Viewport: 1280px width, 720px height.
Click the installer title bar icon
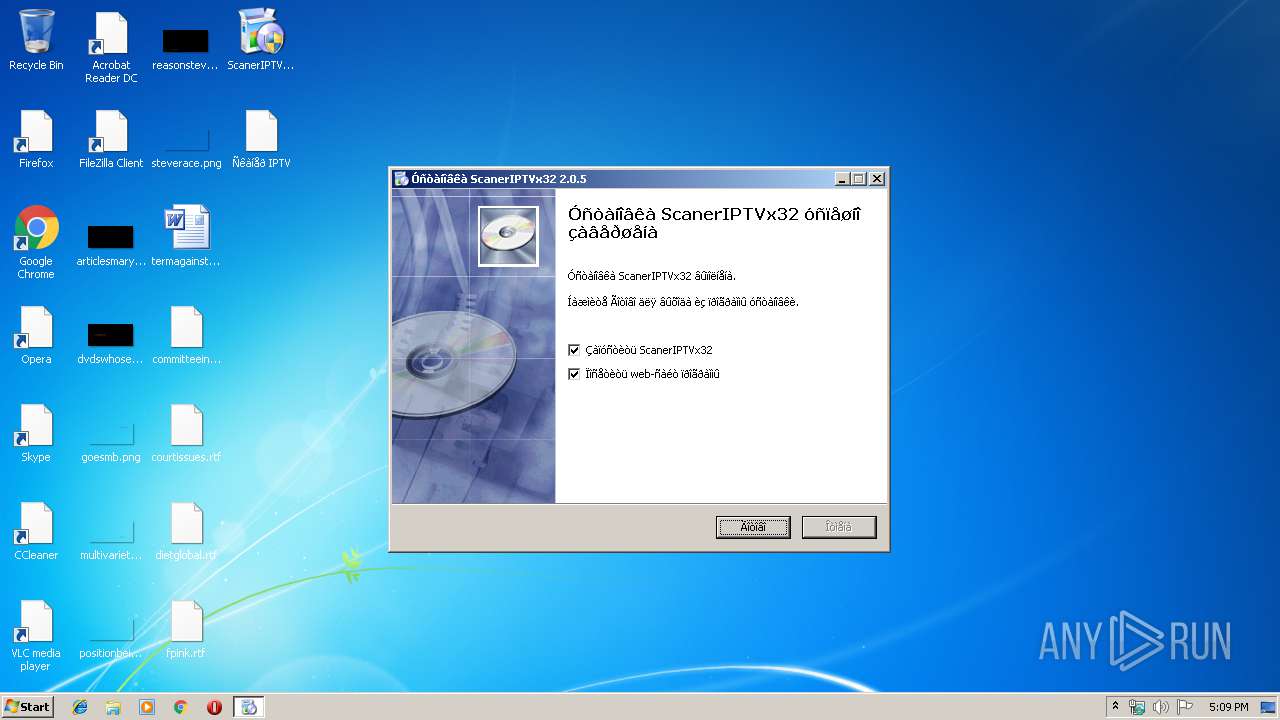(401, 179)
